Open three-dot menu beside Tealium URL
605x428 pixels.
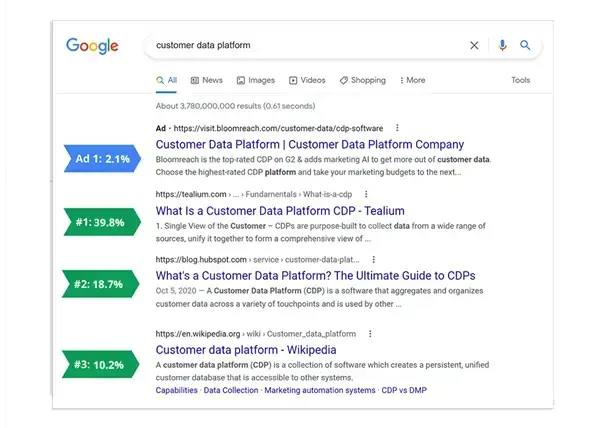click(x=365, y=194)
